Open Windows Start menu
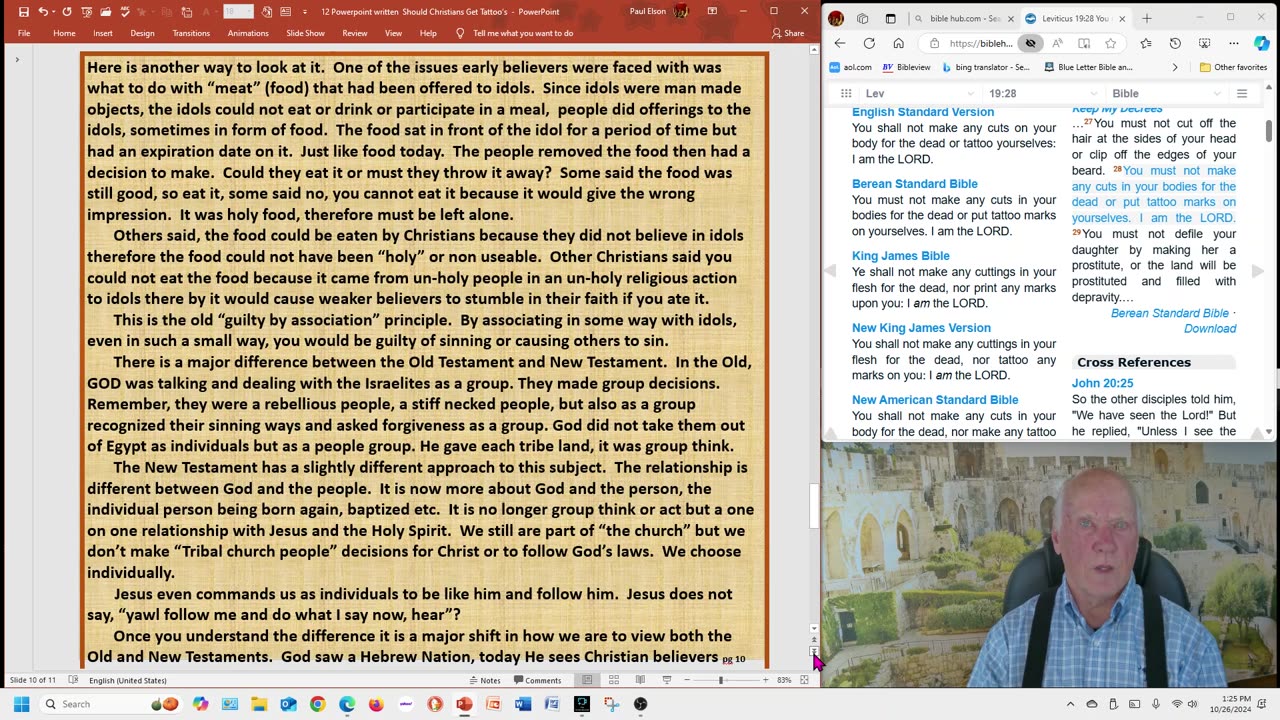Screen dimensions: 1280x720 coord(21,704)
